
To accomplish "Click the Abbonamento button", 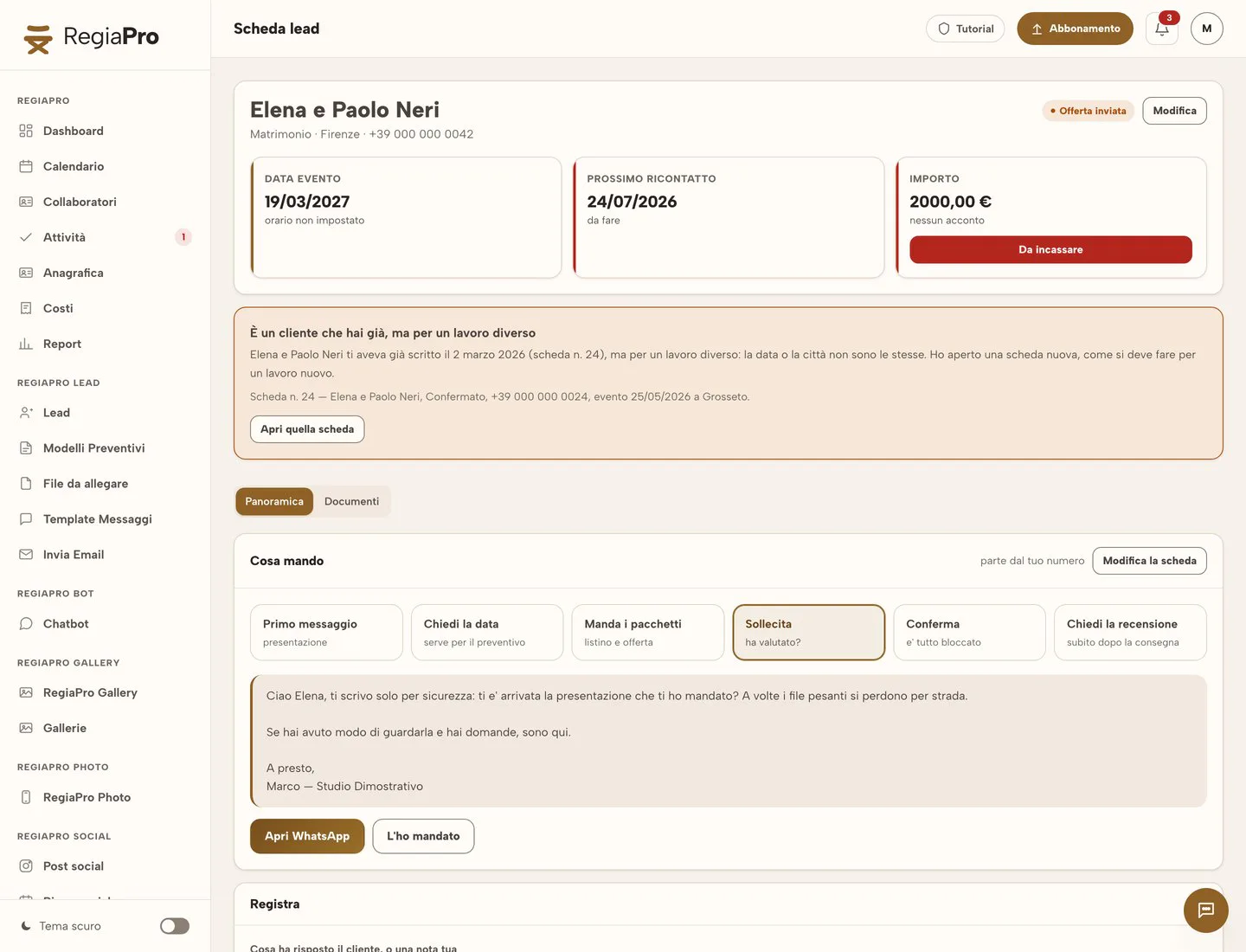I will 1076,29.
